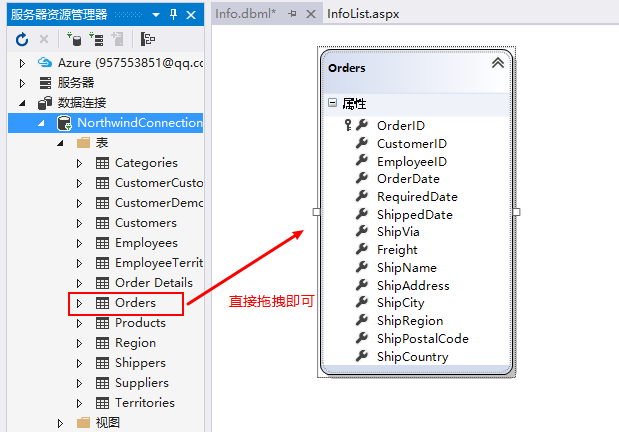Viewport: 619px width, 432px height.
Task: Click the grayed Stop refresh X icon
Action: (x=44, y=39)
